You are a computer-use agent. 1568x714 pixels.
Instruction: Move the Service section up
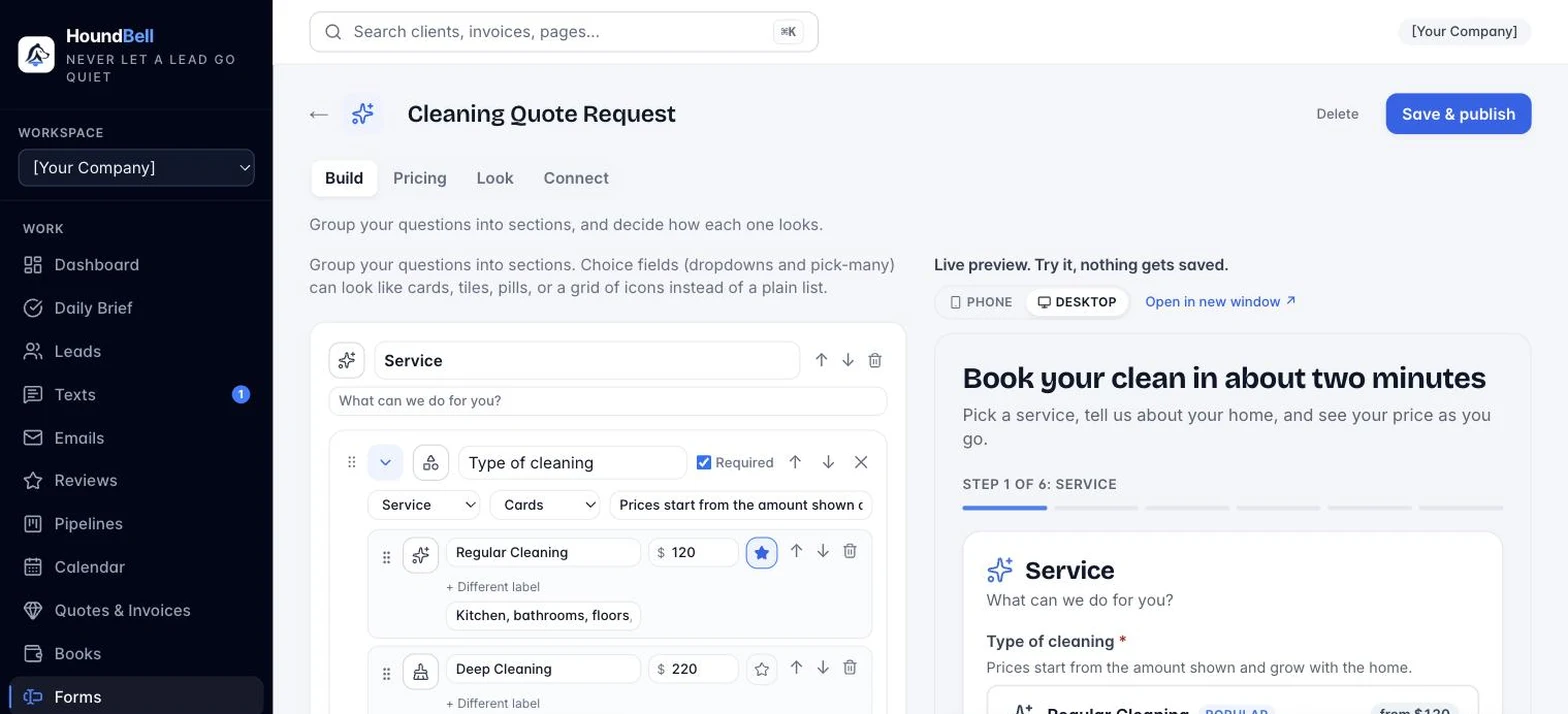[x=821, y=360]
